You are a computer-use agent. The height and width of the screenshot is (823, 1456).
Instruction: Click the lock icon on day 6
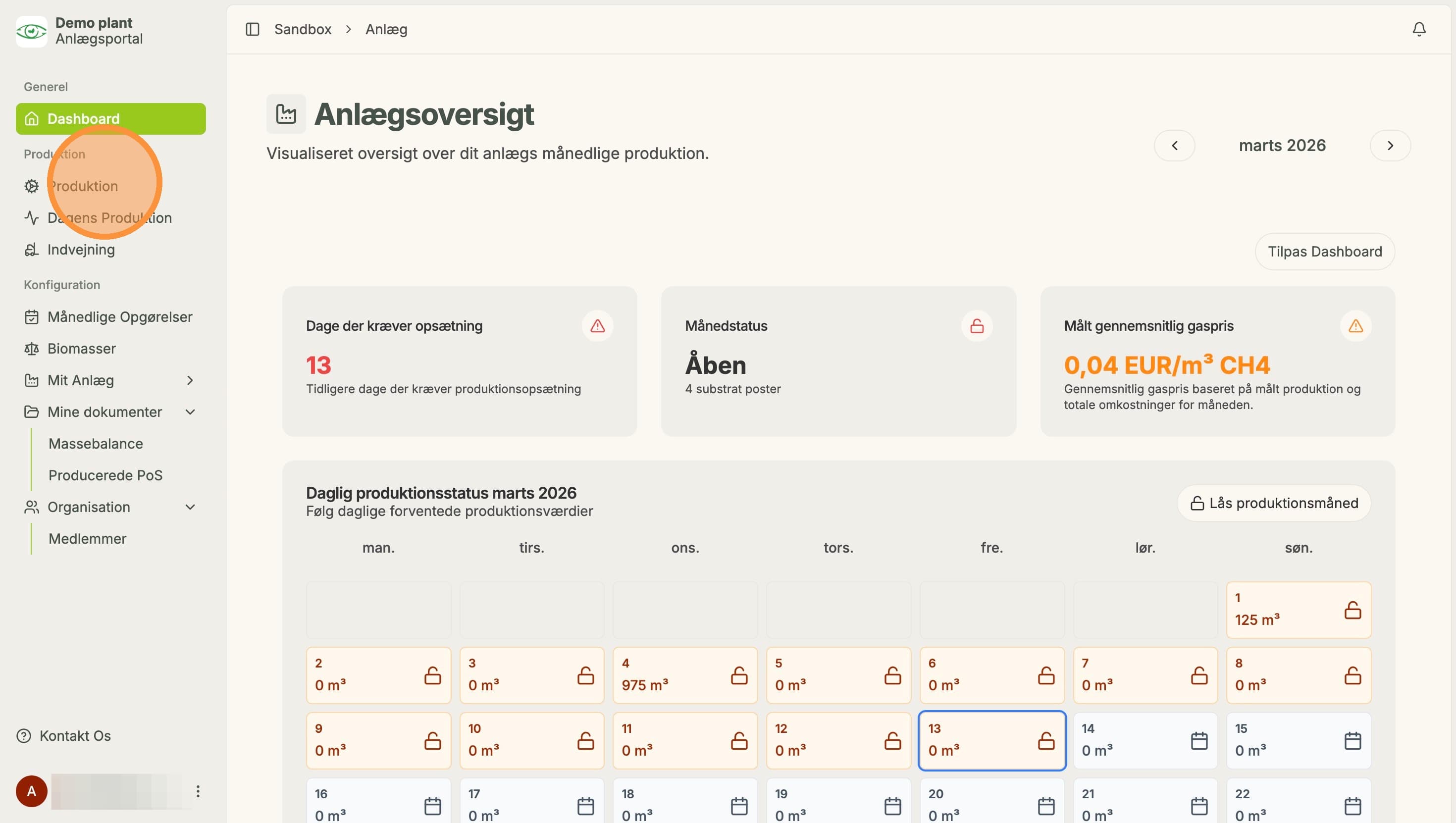[1046, 675]
